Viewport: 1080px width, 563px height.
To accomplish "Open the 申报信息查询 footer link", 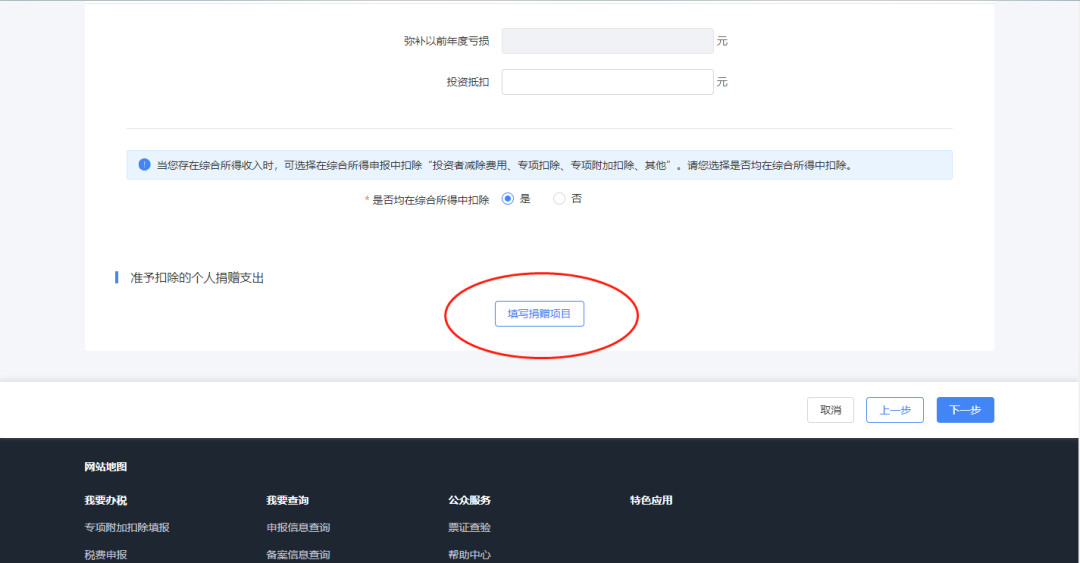I will pos(298,527).
